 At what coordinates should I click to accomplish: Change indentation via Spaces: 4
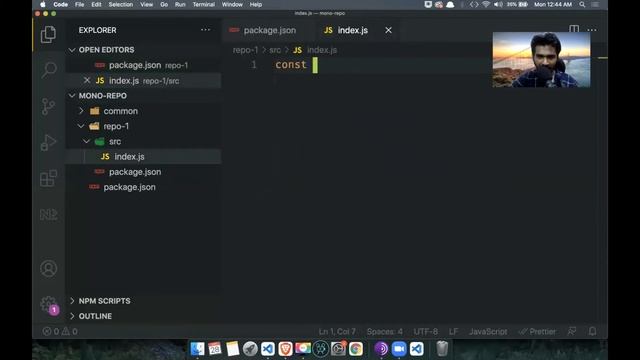[x=384, y=331]
